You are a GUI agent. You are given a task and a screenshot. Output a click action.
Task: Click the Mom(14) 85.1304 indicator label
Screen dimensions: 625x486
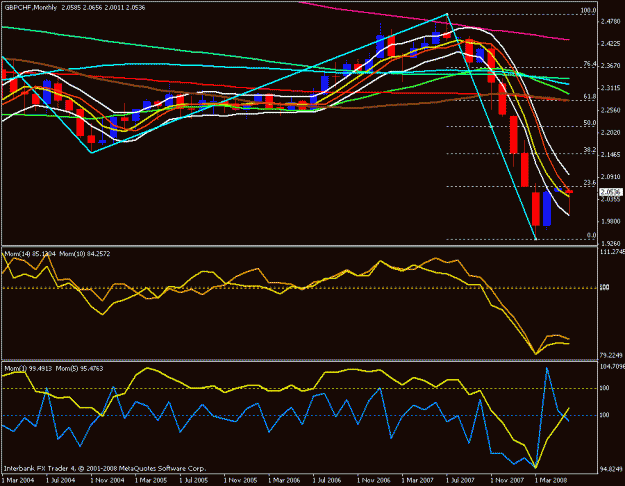30,254
